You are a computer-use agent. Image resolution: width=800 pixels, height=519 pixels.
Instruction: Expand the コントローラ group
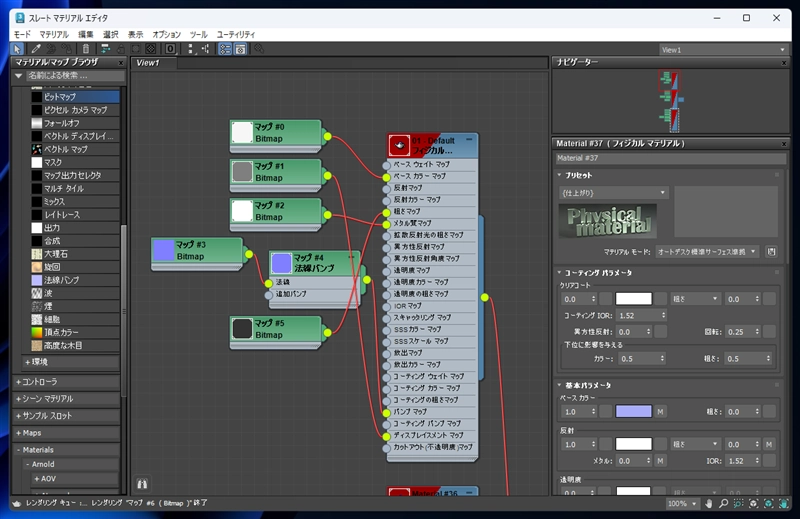coord(65,382)
